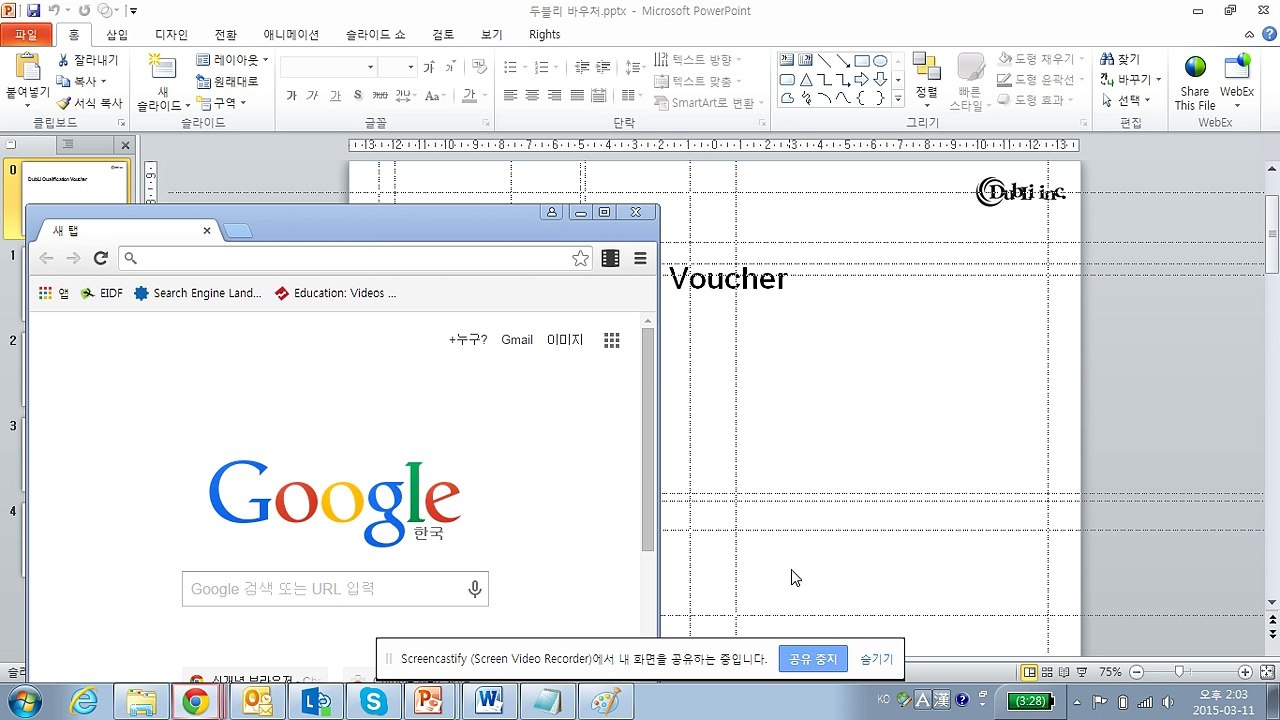Open Search Engine Land bookmark
1280x720 pixels.
pyautogui.click(x=197, y=293)
